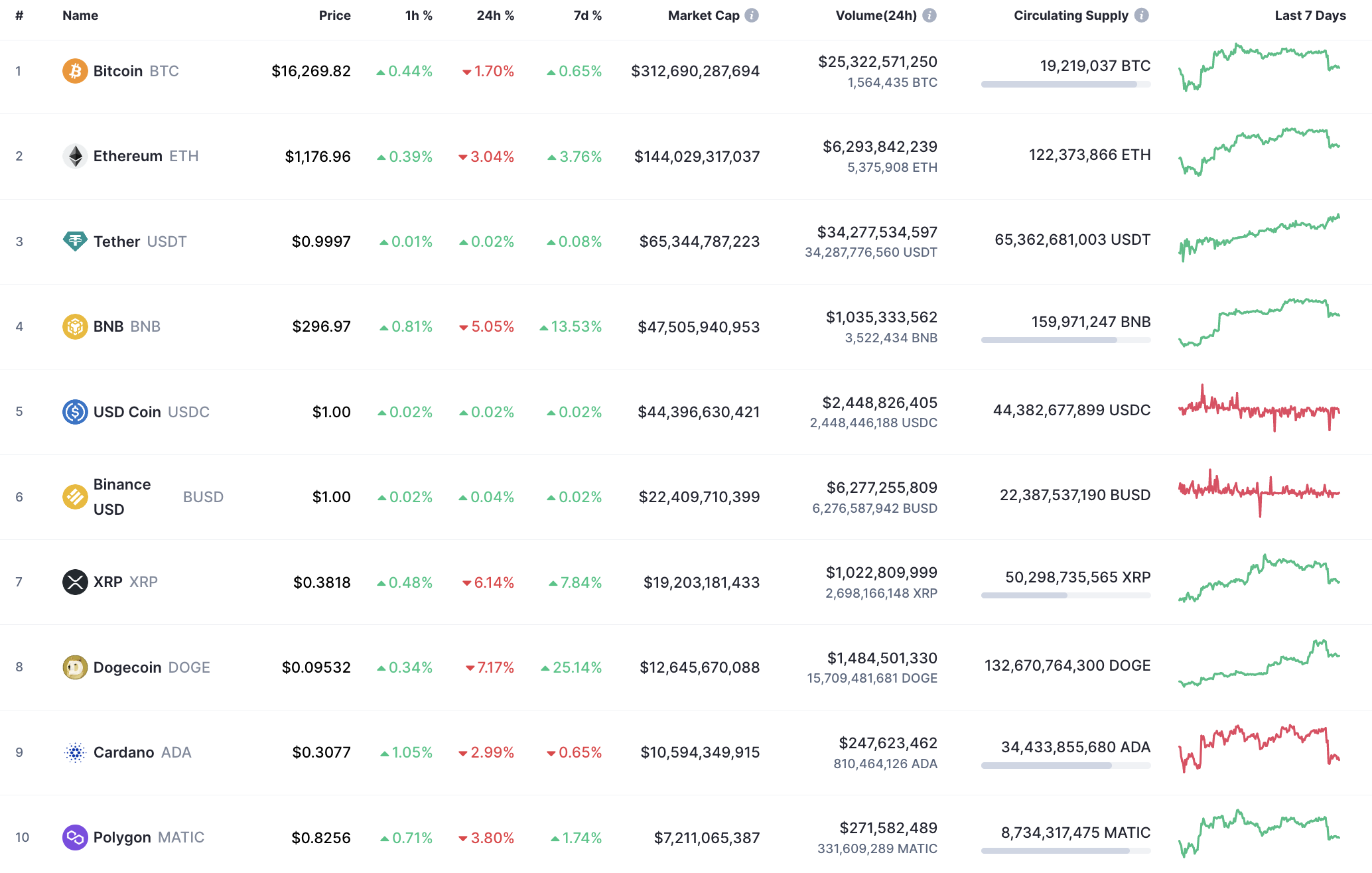Select the Tether USDT logo

coord(75,241)
